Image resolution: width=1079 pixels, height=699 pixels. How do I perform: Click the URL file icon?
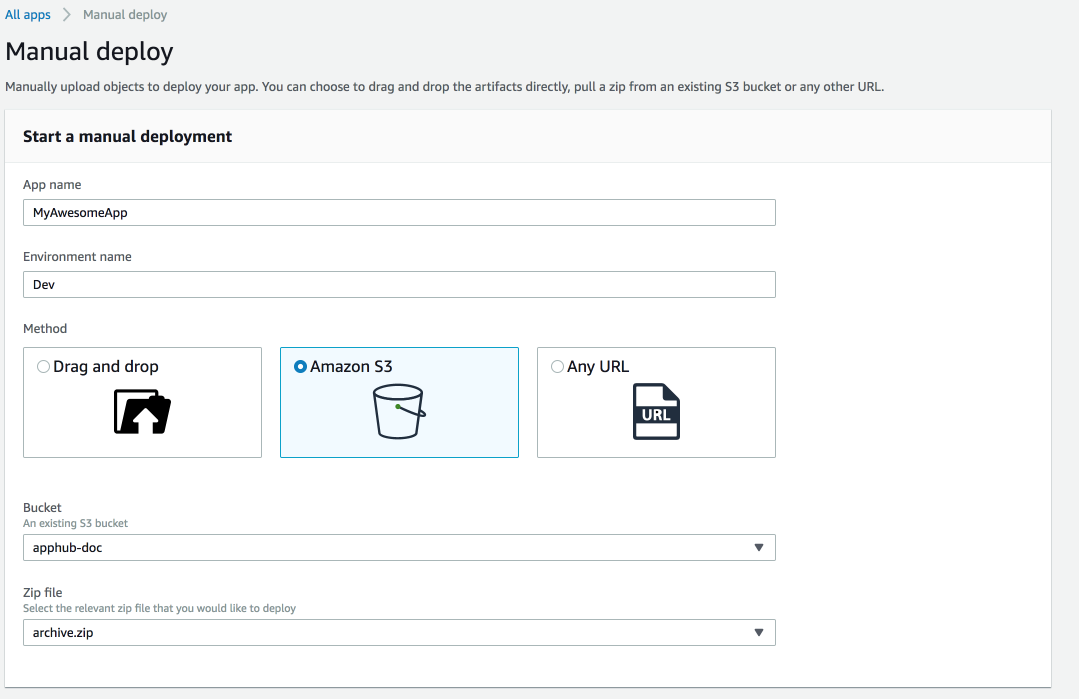coord(656,411)
